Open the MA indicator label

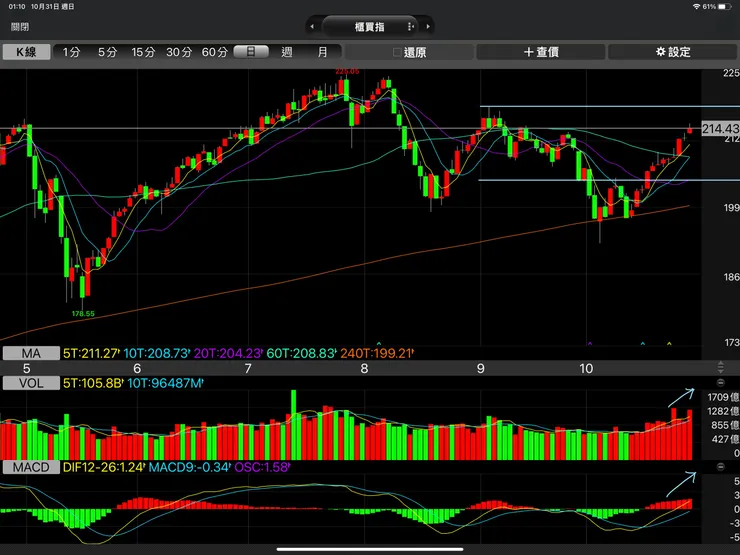pyautogui.click(x=31, y=353)
